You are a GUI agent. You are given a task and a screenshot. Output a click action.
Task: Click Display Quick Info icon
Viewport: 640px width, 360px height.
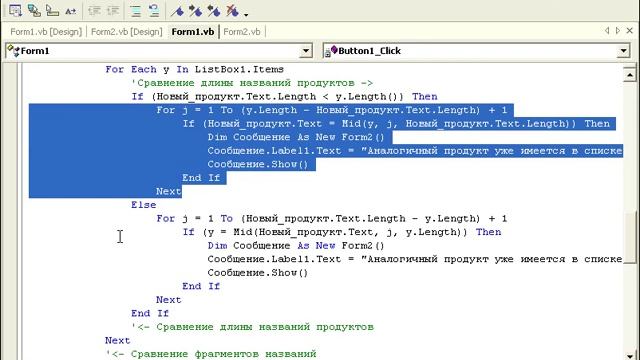click(x=52, y=11)
